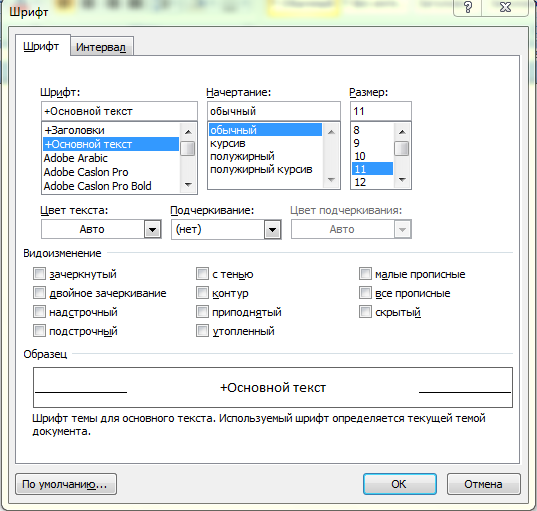537x511 pixels.
Task: Toggle подстрочный checkbox
Action: tap(39, 331)
